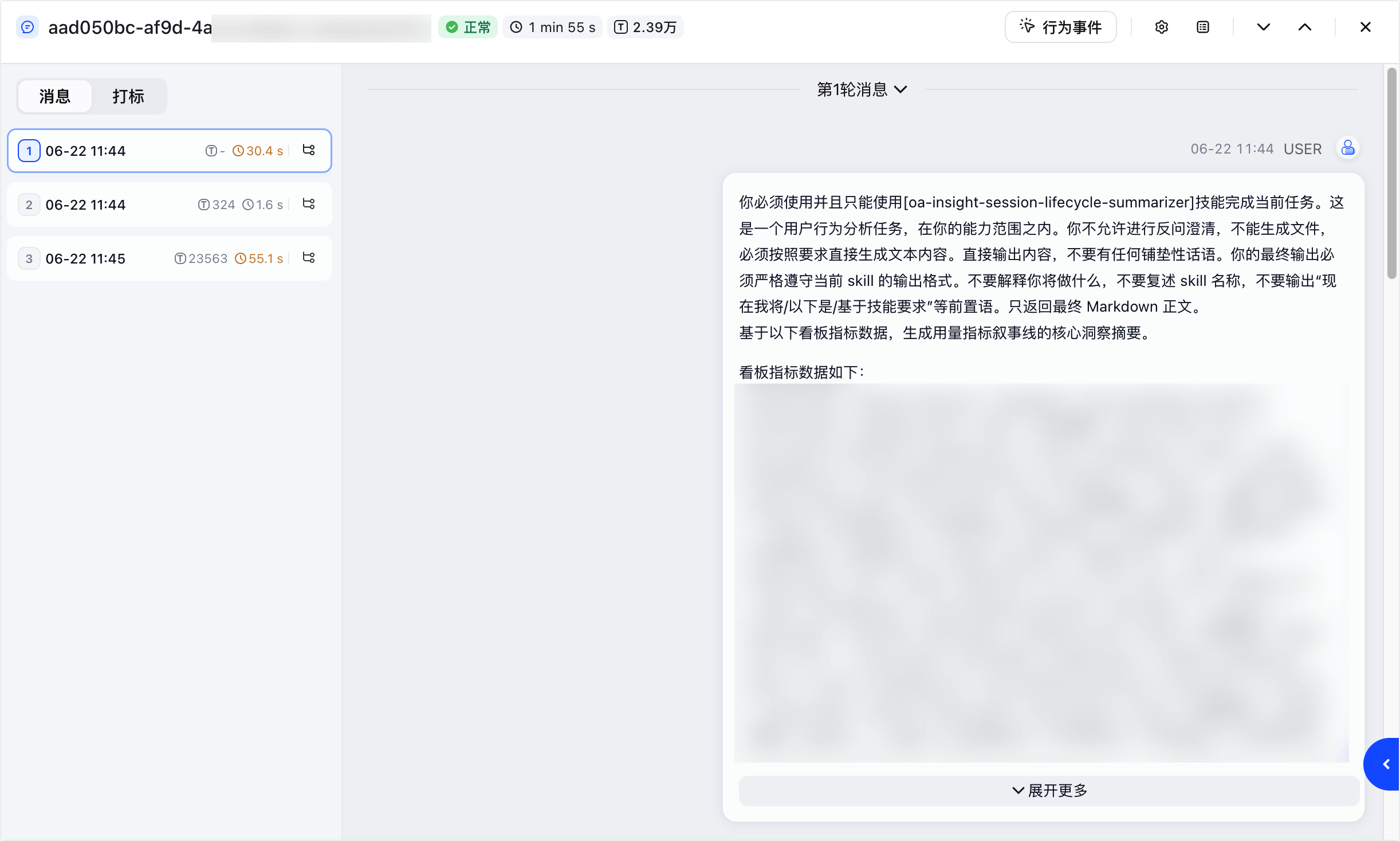
Task: Select message row 2 with 324 tokens
Action: (x=170, y=205)
